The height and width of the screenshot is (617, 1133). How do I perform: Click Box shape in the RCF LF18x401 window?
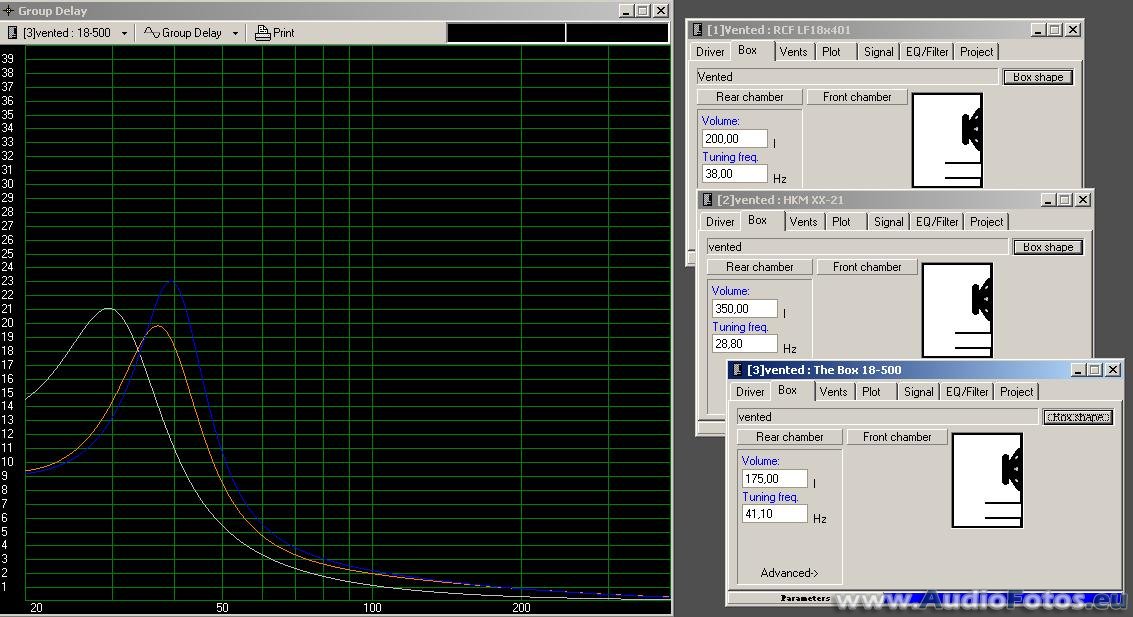click(x=1038, y=77)
